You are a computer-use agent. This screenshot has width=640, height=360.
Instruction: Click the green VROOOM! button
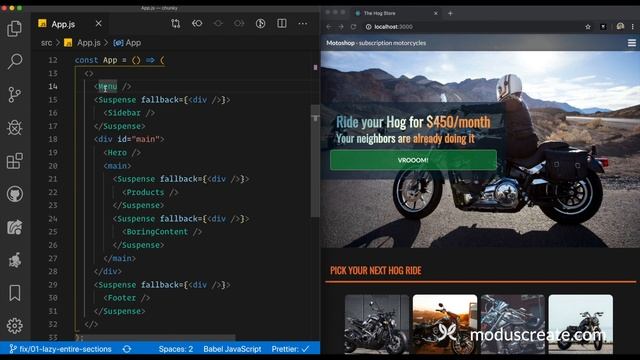tap(413, 160)
